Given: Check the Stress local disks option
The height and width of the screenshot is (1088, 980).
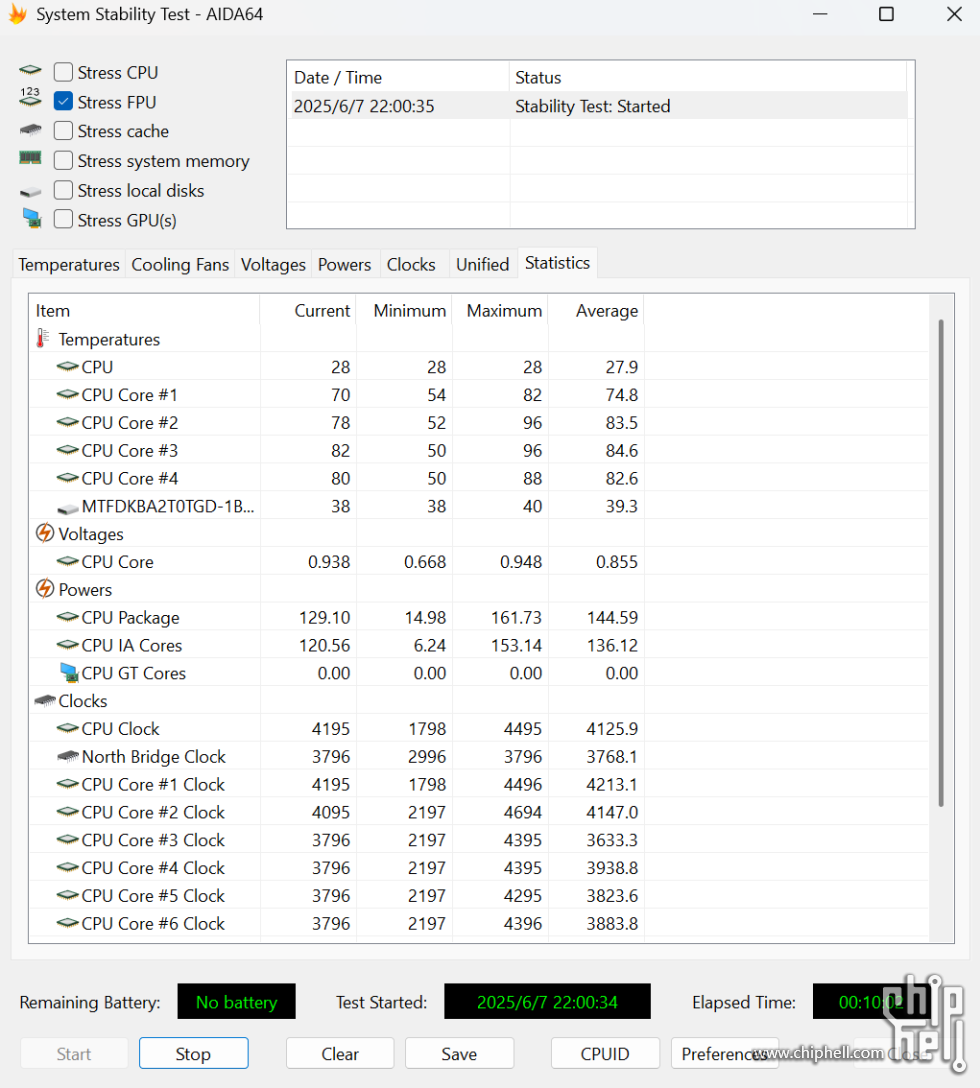Looking at the screenshot, I should [63, 190].
